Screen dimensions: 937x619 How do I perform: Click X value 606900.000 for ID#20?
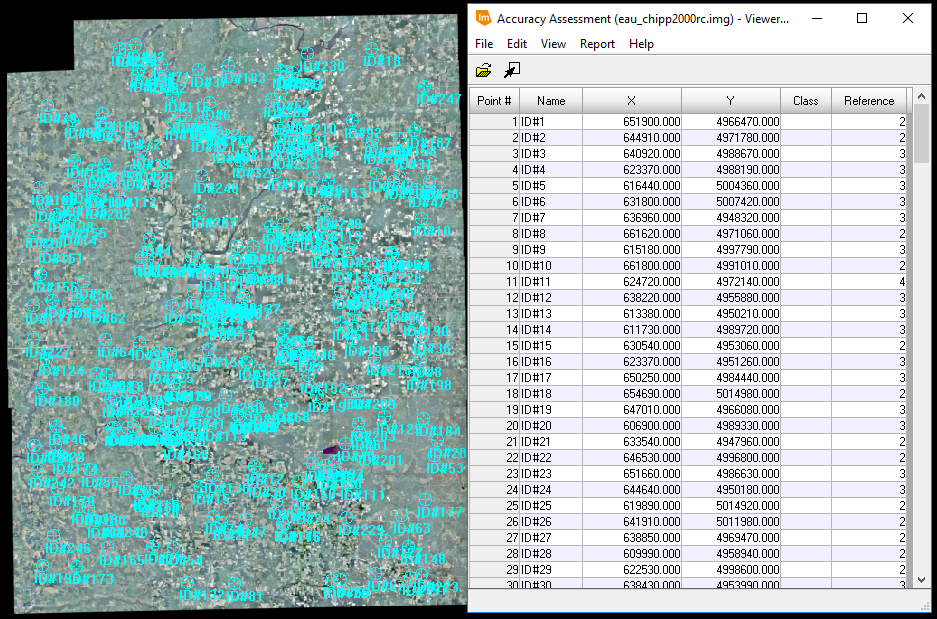[632, 426]
